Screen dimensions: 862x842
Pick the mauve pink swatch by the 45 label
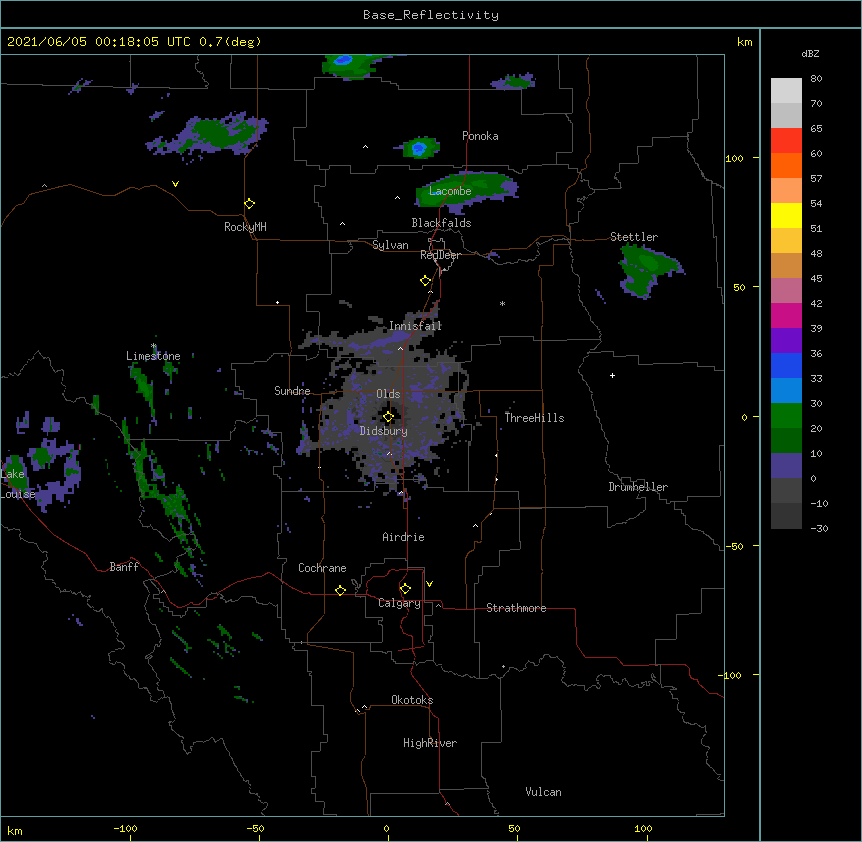[786, 291]
